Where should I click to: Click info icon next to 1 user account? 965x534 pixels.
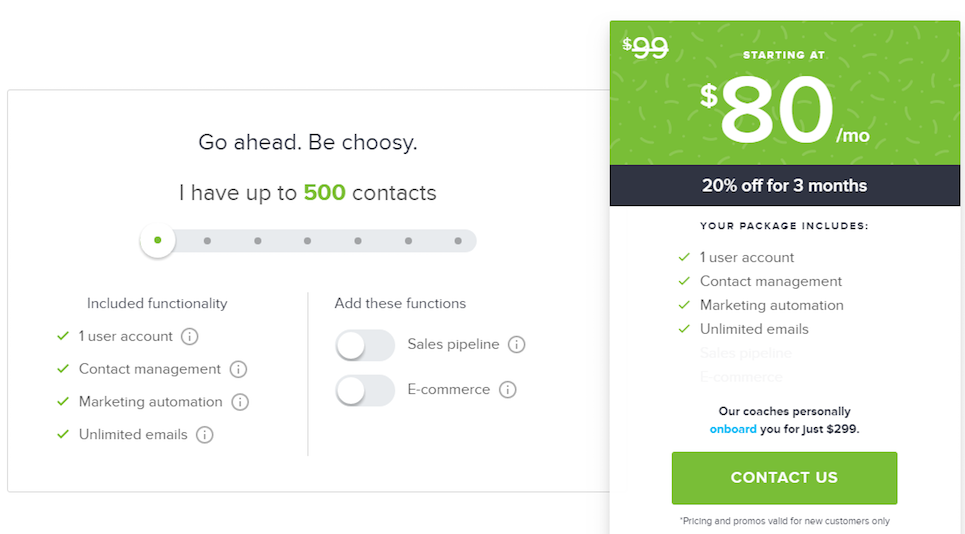click(190, 337)
